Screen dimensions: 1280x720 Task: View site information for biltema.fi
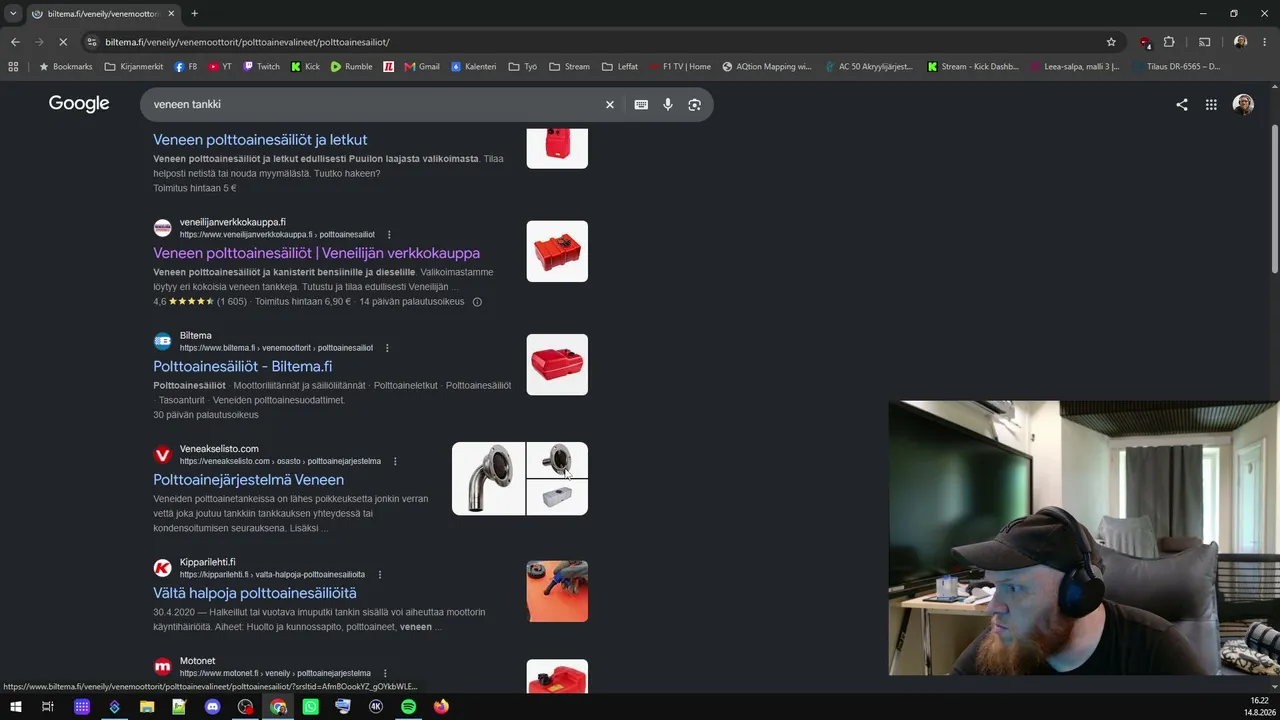[92, 42]
